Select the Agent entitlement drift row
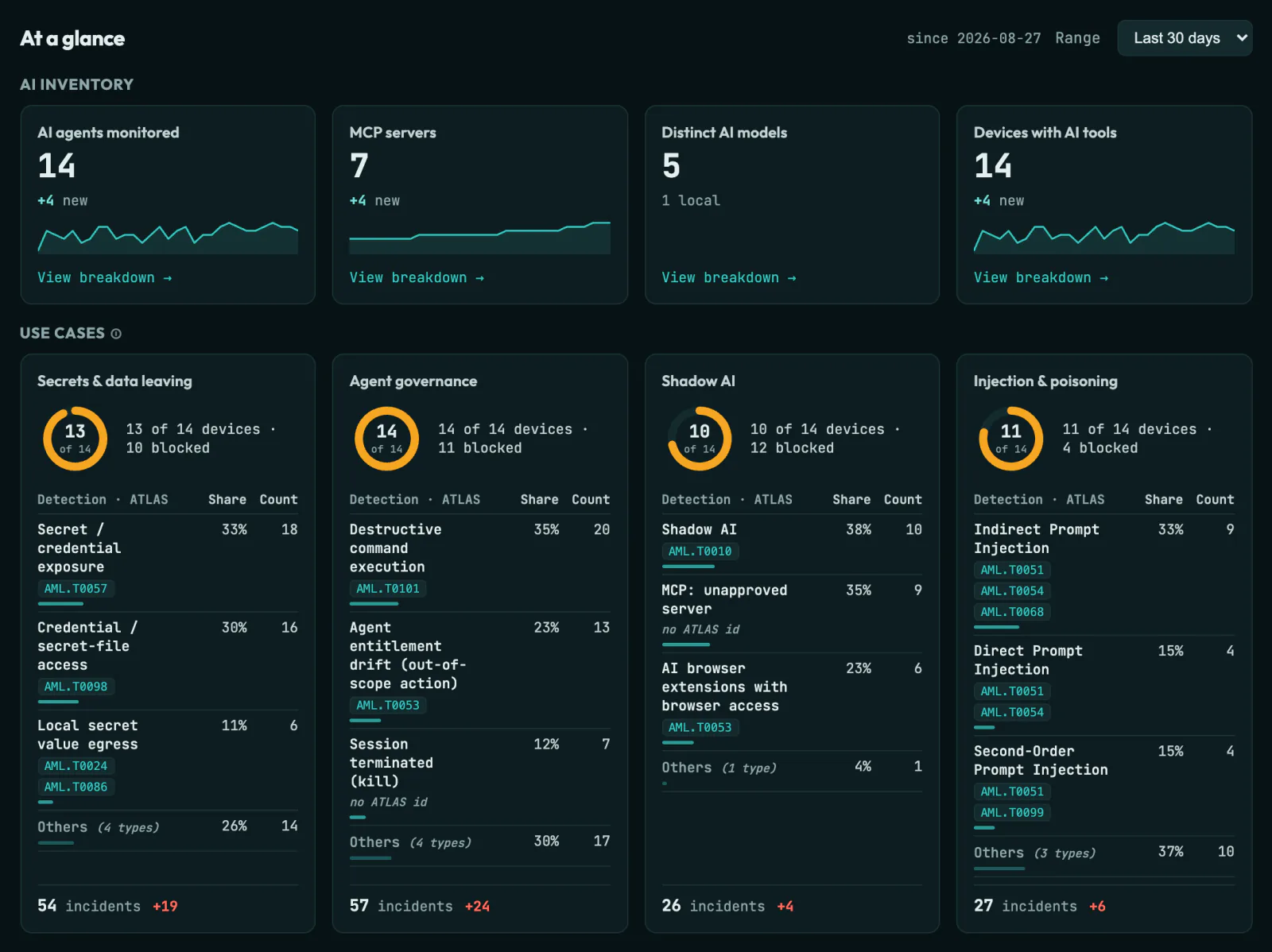 (x=480, y=670)
